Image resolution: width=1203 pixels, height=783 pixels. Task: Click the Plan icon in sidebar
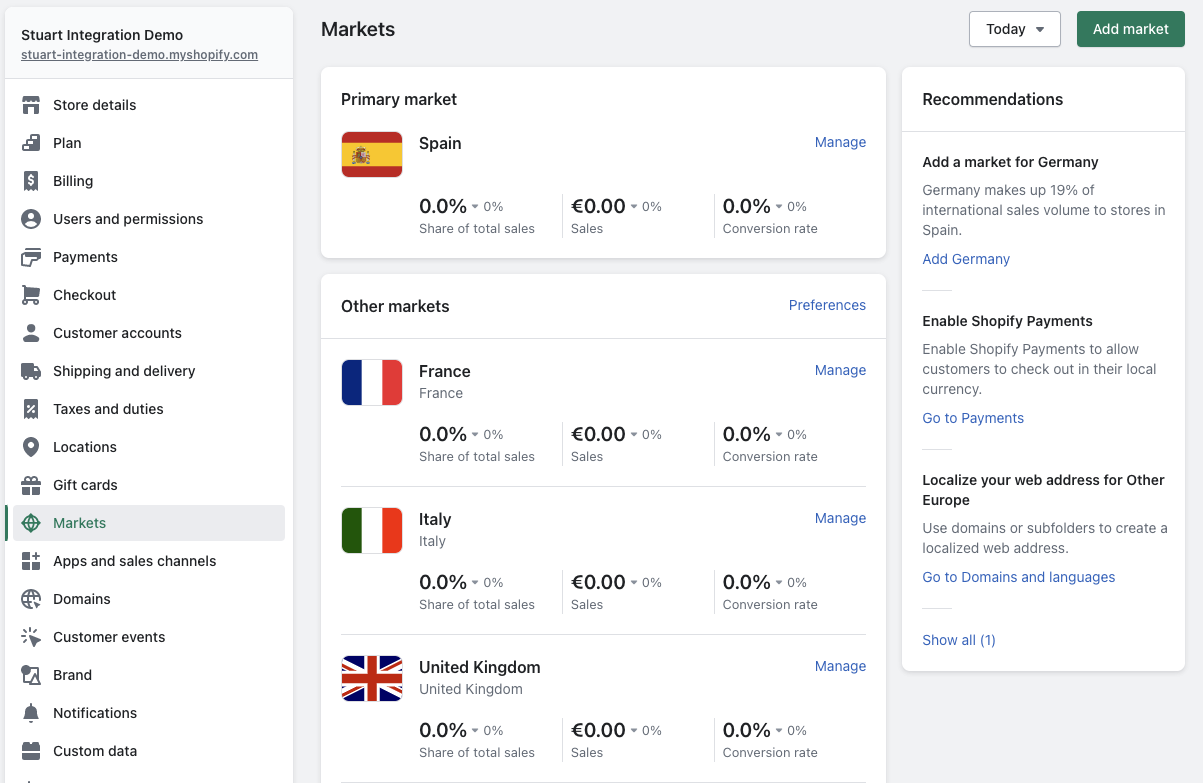tap(31, 143)
